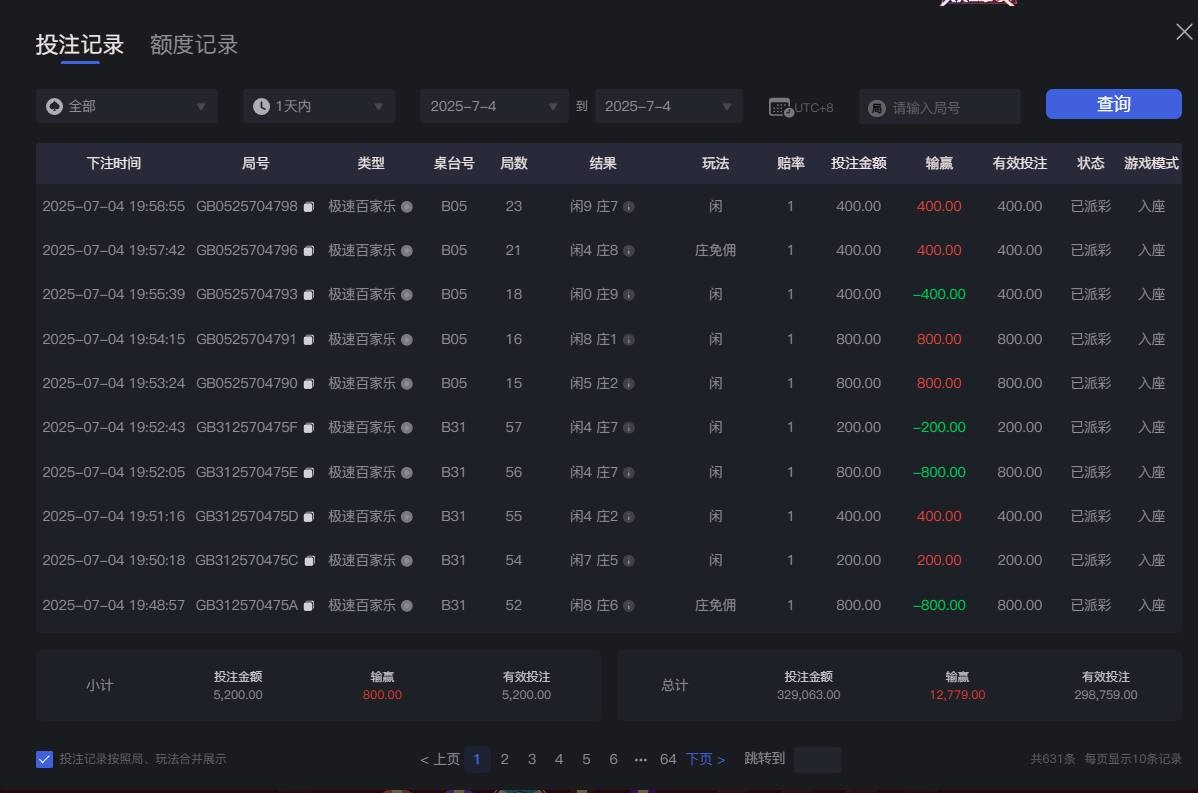Click the 请输入局号 input field
This screenshot has width=1198, height=793.
click(x=940, y=106)
